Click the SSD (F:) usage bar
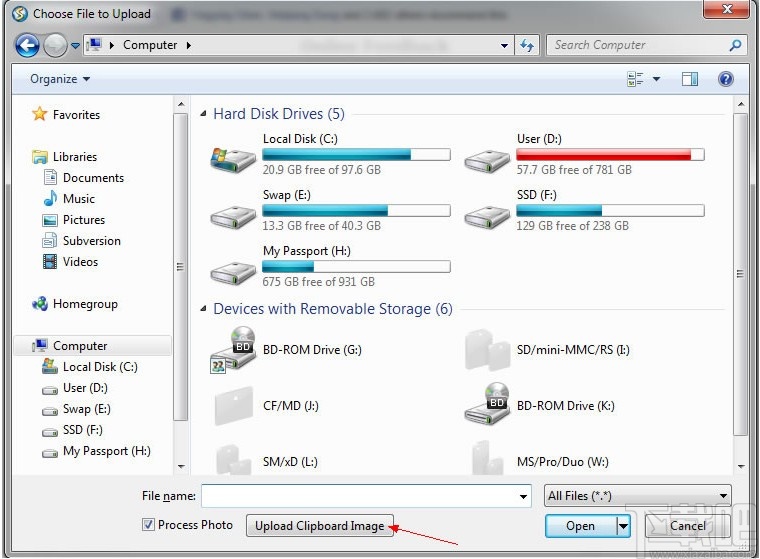 click(610, 210)
